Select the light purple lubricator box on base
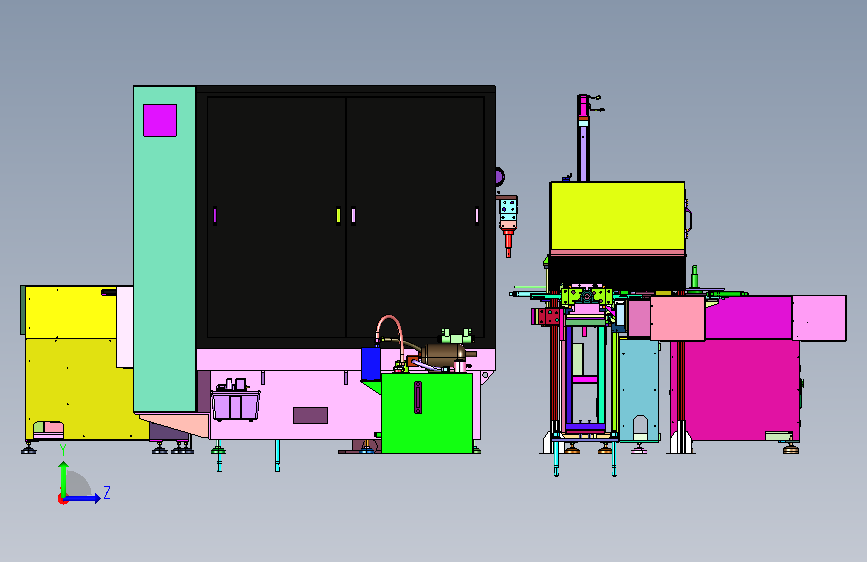The width and height of the screenshot is (867, 562). coord(236,405)
